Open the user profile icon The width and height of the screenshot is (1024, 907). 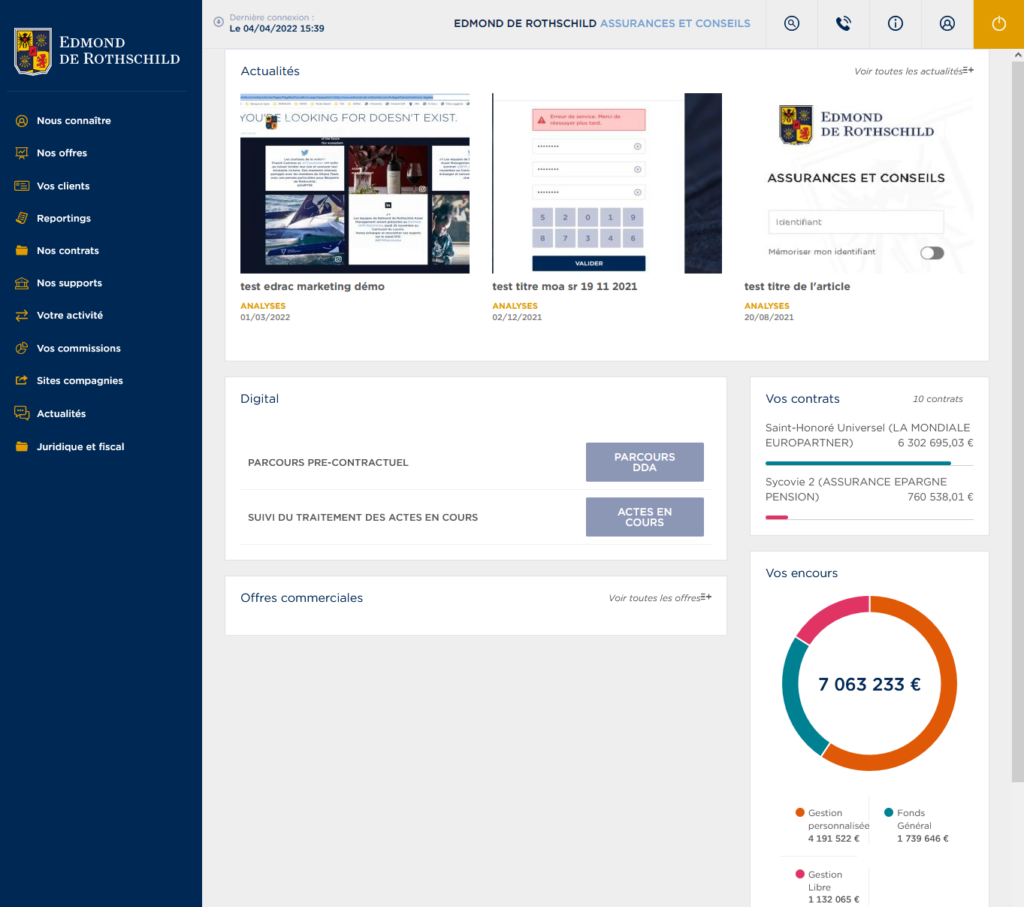click(947, 24)
